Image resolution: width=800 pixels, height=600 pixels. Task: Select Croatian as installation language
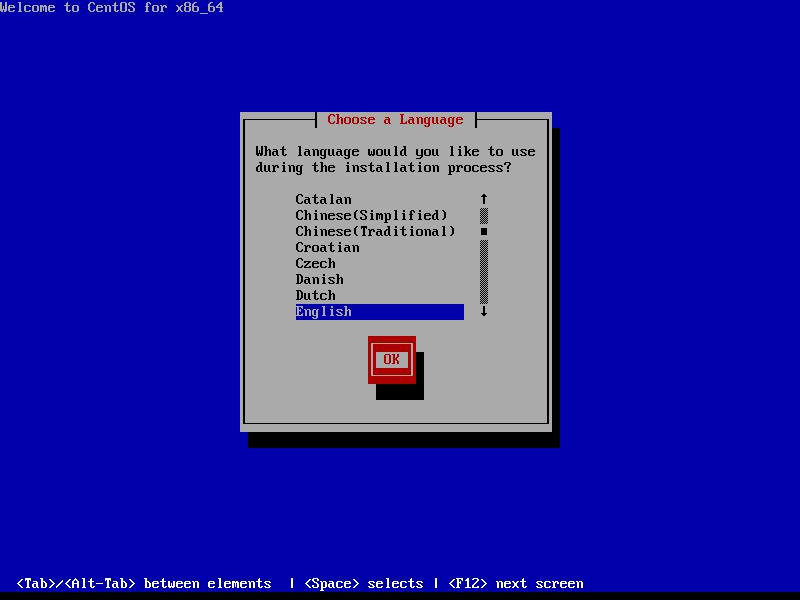pos(380,247)
